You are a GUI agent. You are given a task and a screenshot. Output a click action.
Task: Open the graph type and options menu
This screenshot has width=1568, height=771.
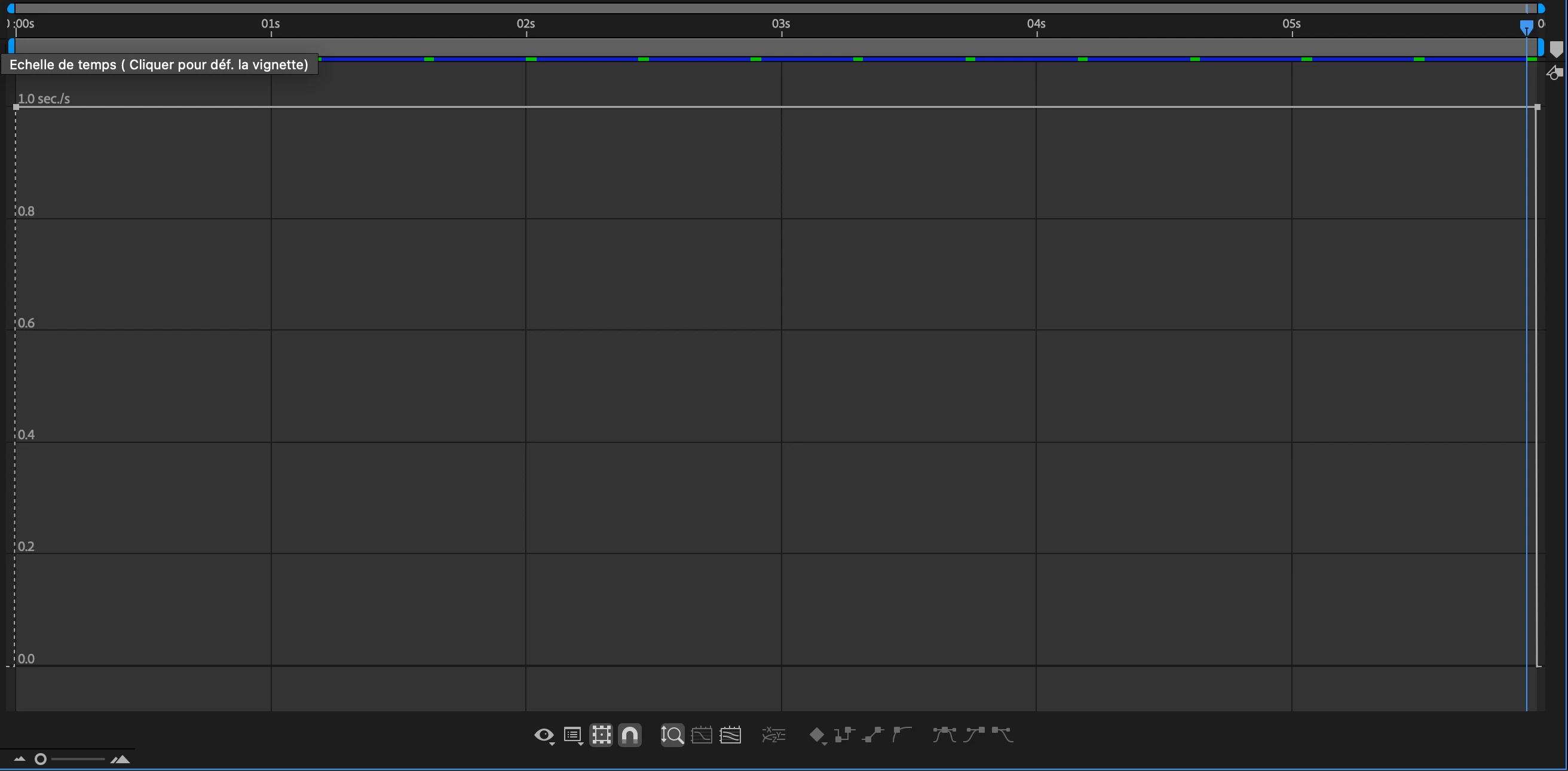pyautogui.click(x=573, y=735)
